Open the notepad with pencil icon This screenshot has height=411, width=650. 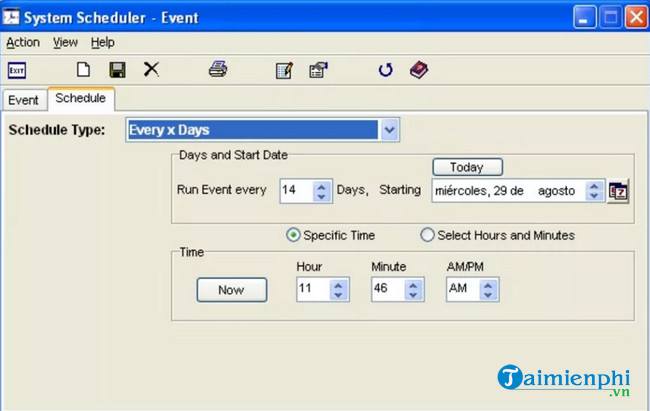(285, 70)
